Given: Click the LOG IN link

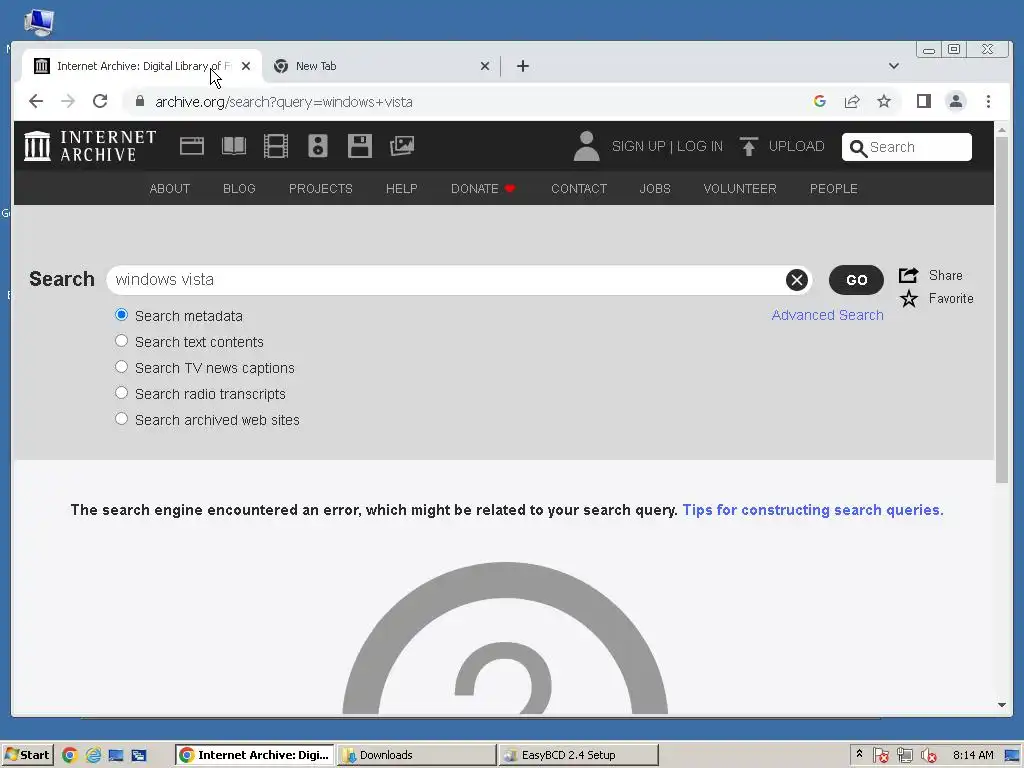Looking at the screenshot, I should coord(699,146).
